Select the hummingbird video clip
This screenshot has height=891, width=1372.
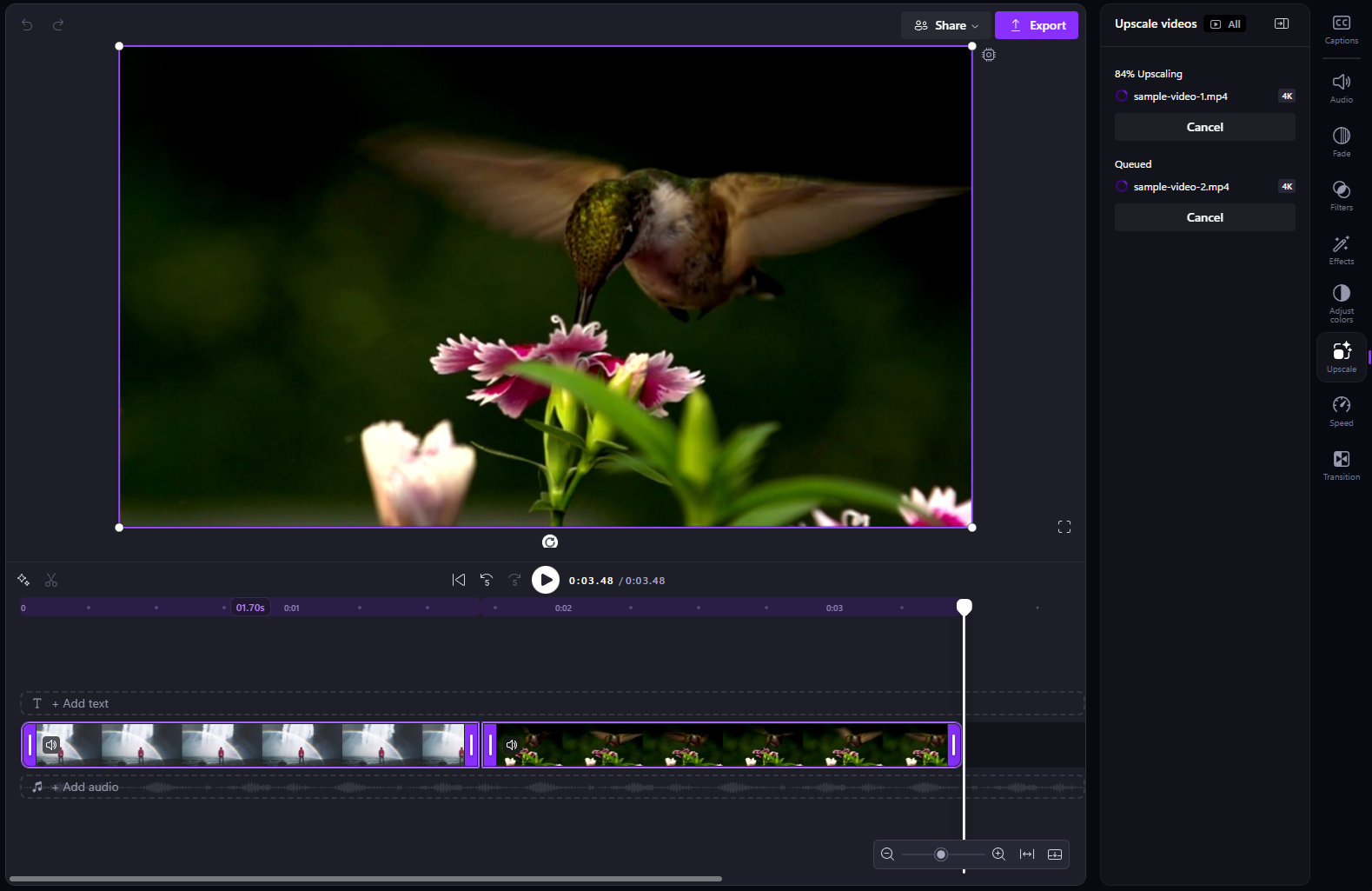[x=722, y=745]
